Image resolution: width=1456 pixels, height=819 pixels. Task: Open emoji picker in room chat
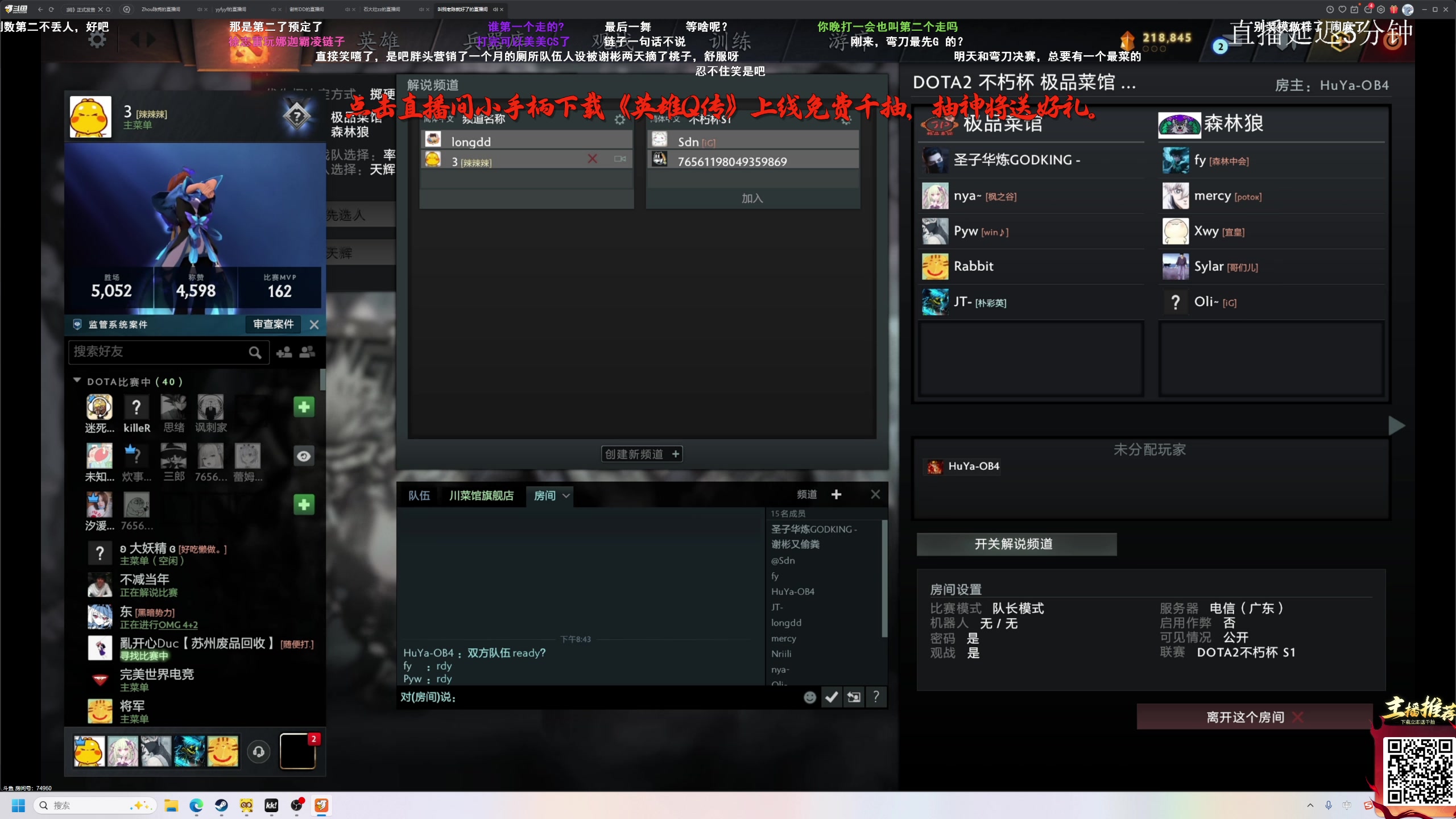click(x=810, y=697)
